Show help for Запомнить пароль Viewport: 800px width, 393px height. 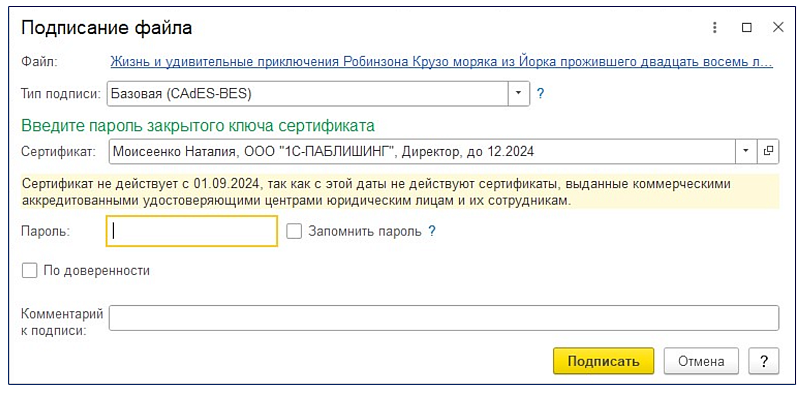coord(432,231)
